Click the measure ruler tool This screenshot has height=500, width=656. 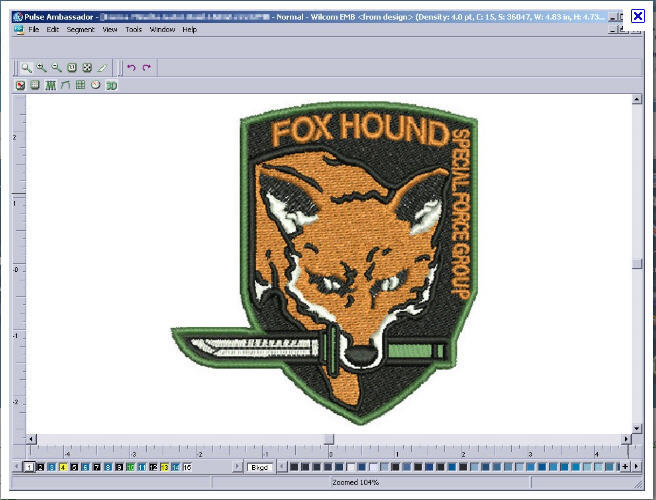[x=102, y=68]
